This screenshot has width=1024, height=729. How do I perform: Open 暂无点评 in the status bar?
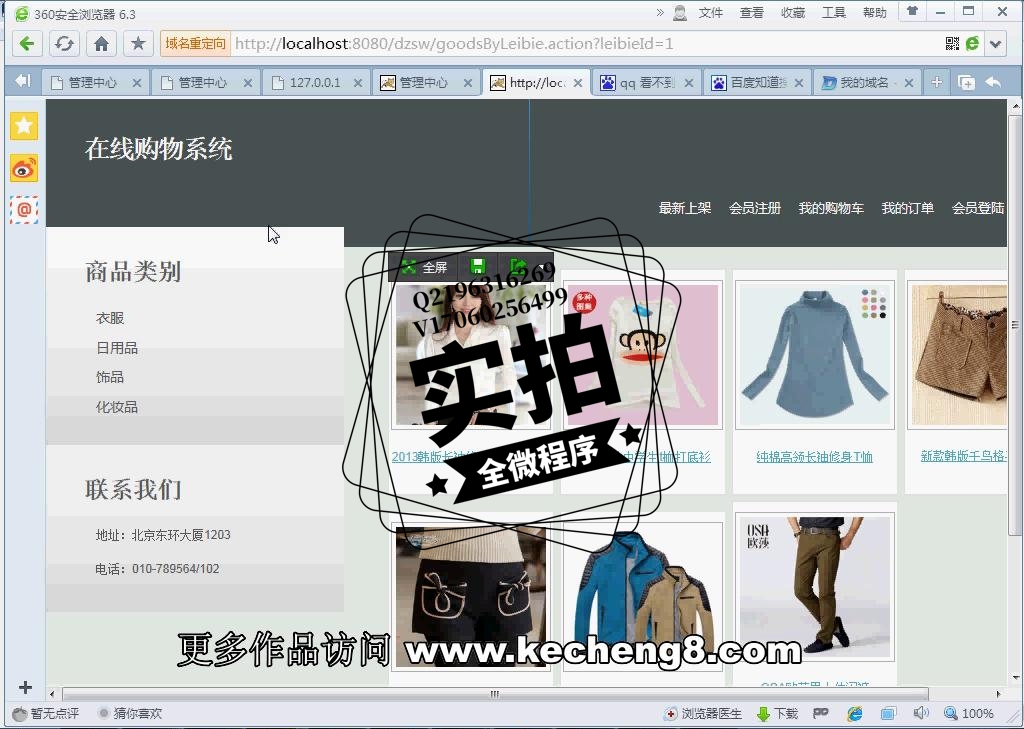pyautogui.click(x=46, y=713)
